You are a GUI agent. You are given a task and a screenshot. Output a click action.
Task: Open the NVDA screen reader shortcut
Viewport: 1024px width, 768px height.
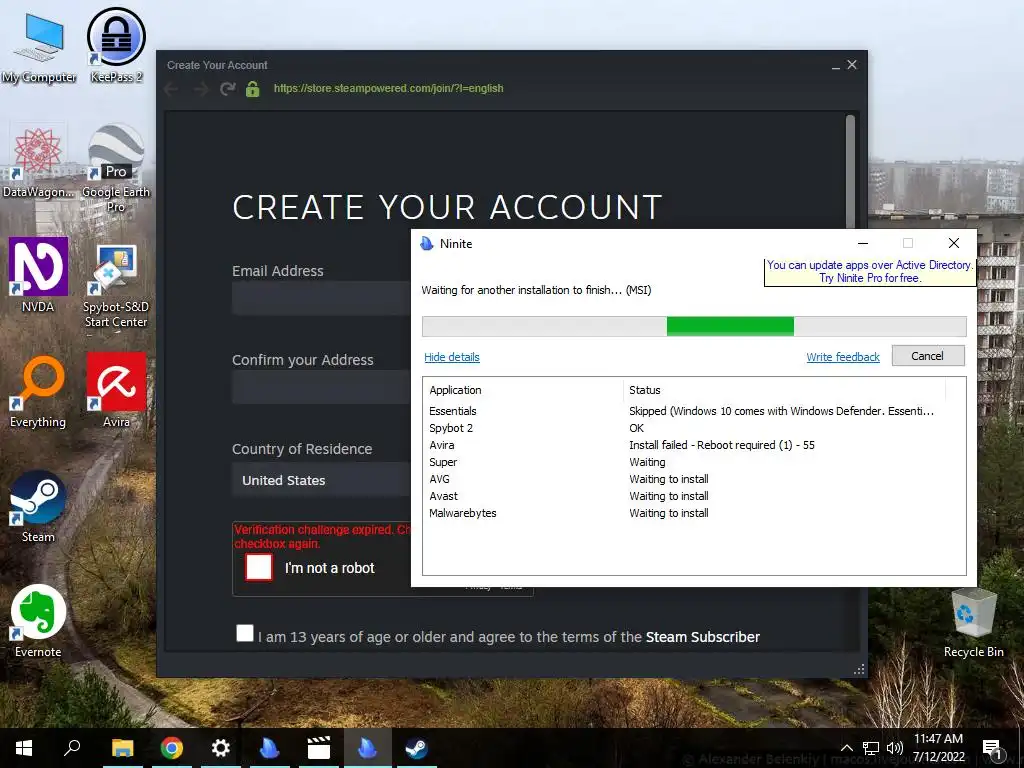(x=38, y=274)
